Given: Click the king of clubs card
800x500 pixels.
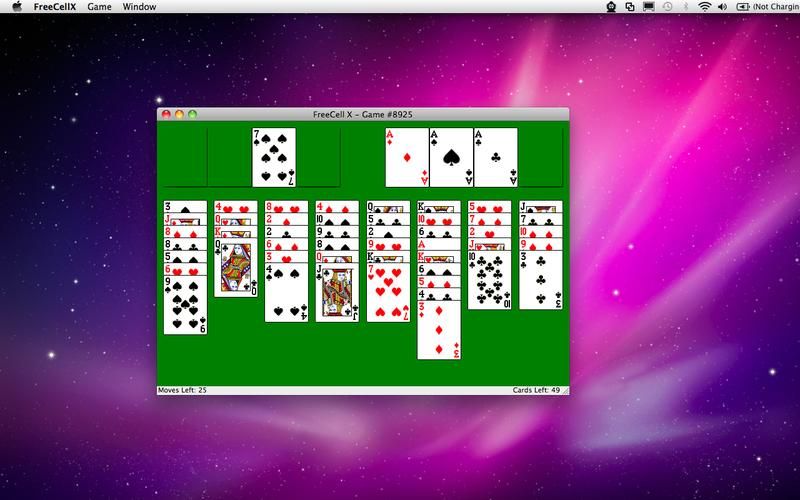Looking at the screenshot, I should click(x=388, y=257).
